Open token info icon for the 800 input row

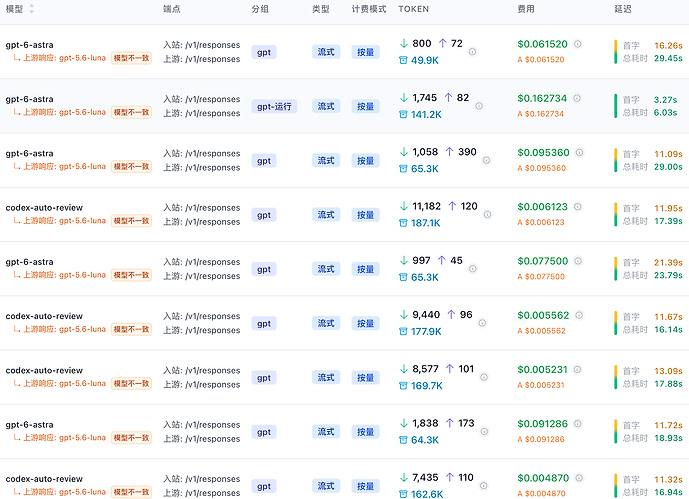click(472, 52)
